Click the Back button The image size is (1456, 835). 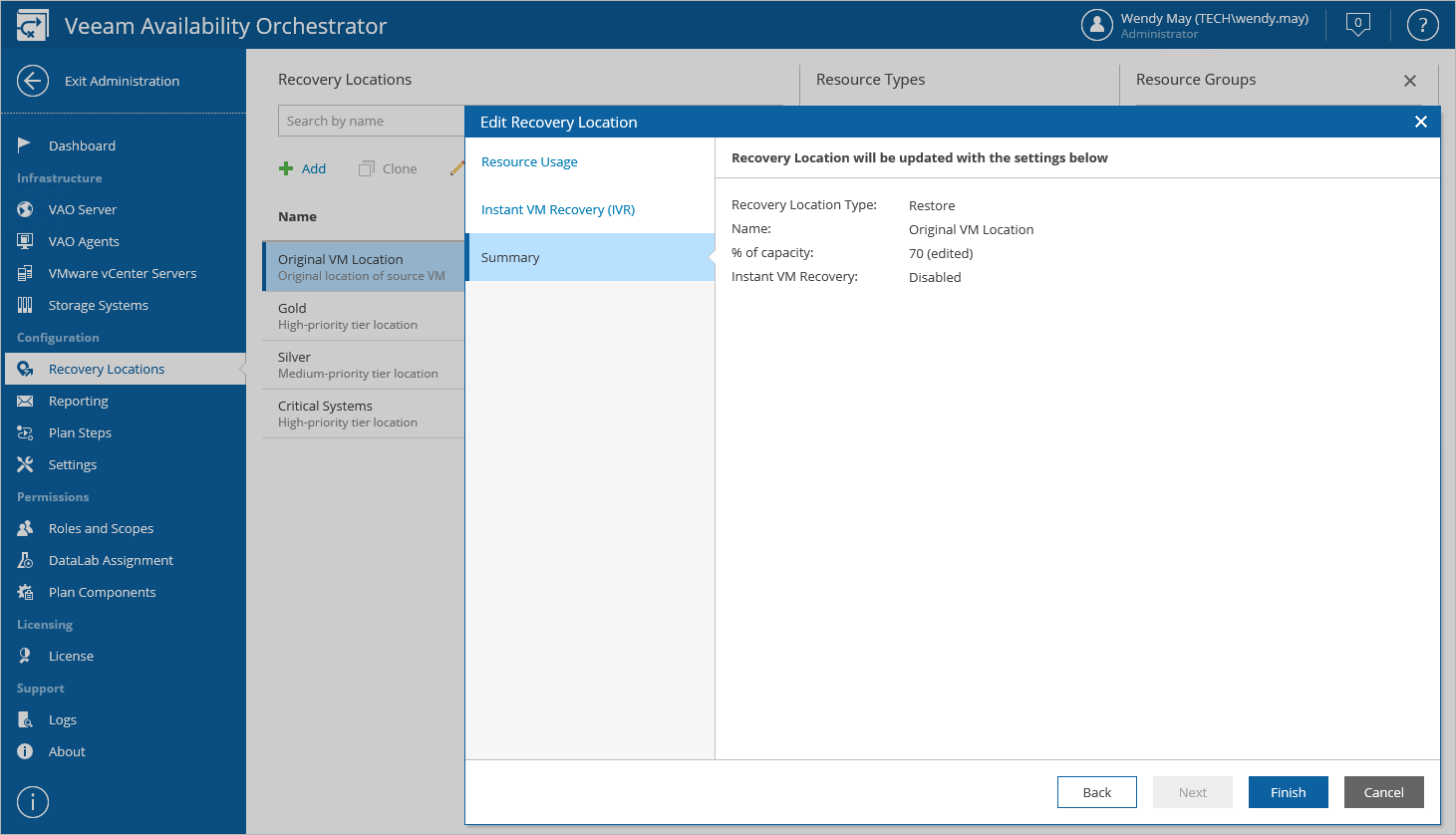(x=1096, y=792)
